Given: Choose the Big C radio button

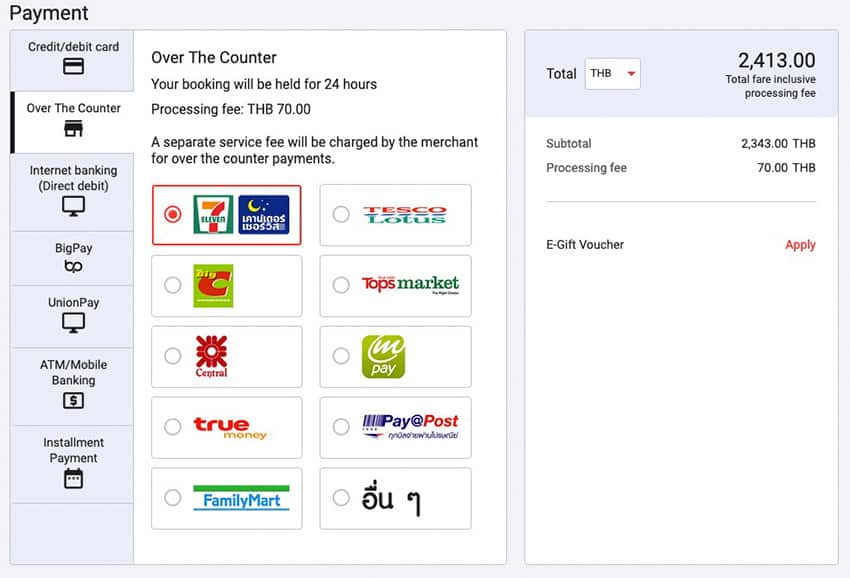Looking at the screenshot, I should [173, 285].
